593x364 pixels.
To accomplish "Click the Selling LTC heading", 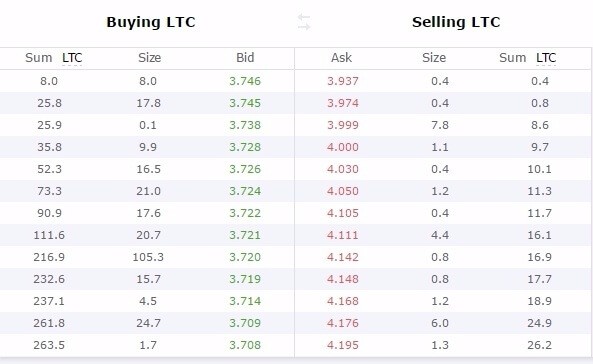I will point(456,22).
